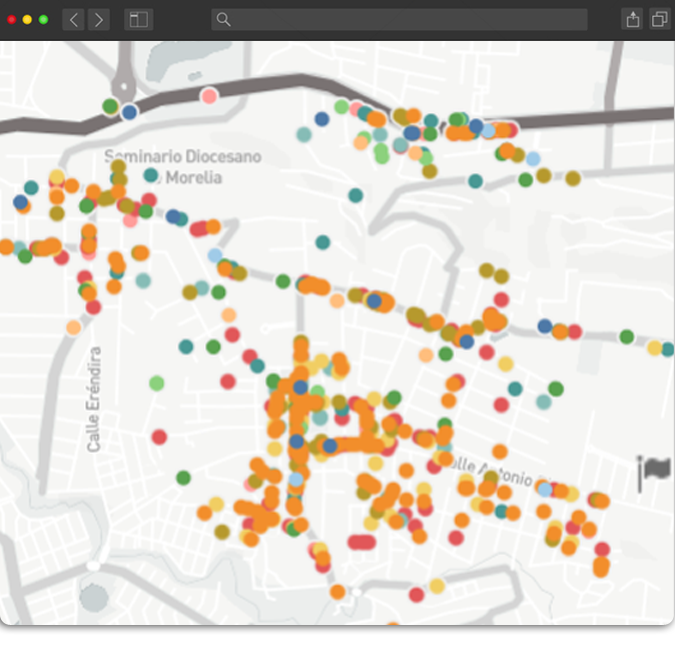Click the roundabout at bottom-left of map
The height and width of the screenshot is (650, 675).
click(x=93, y=566)
